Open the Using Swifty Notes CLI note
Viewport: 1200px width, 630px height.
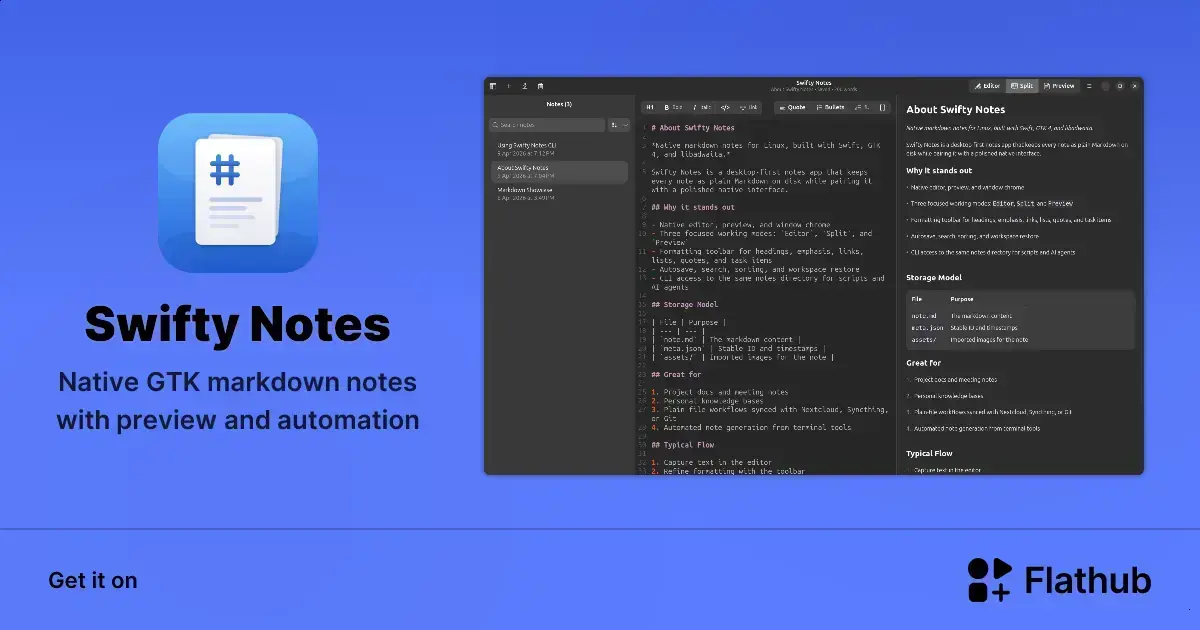pyautogui.click(x=558, y=149)
